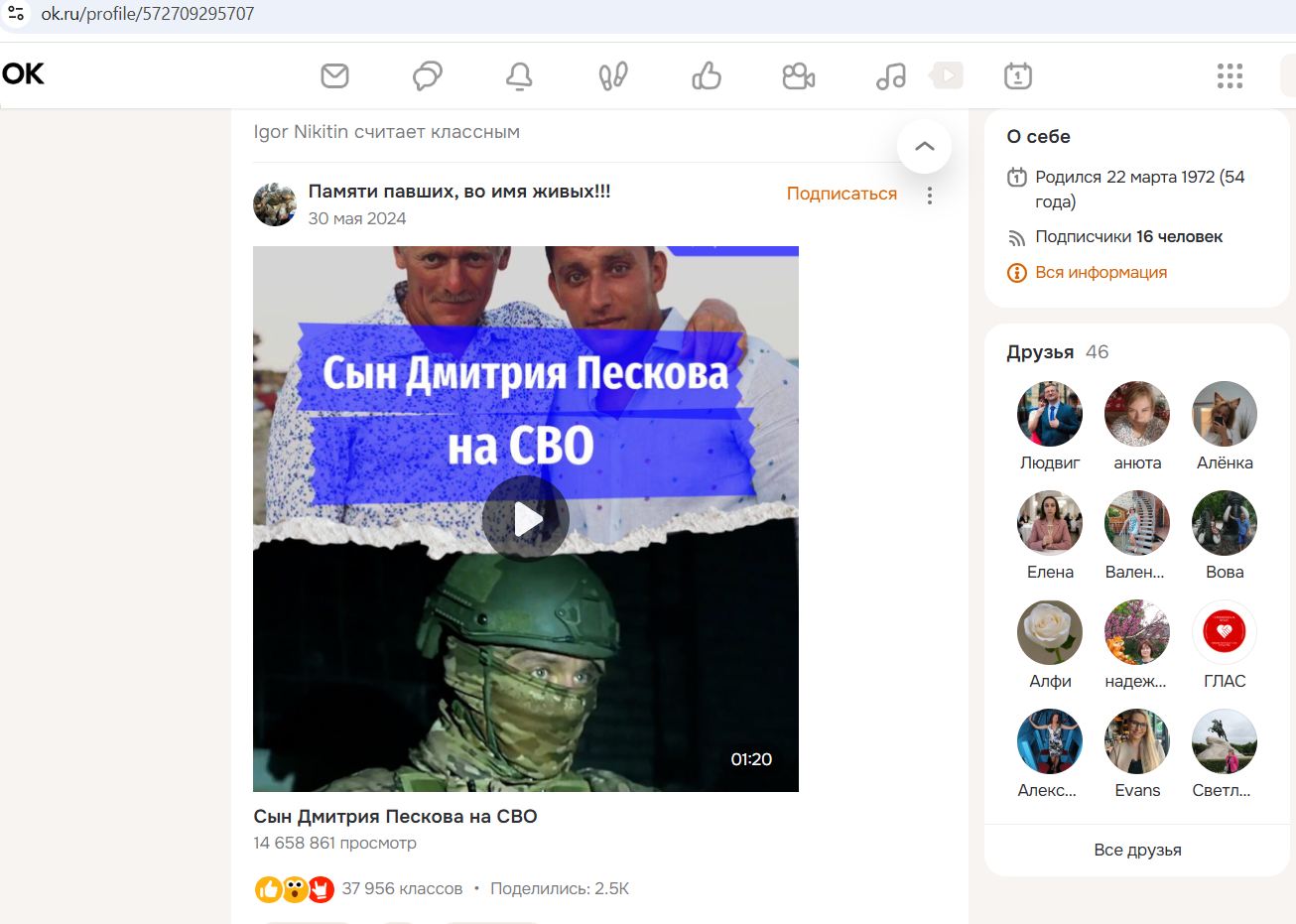Open video title Сын Дмитрия Пескова на СВО

tap(395, 817)
